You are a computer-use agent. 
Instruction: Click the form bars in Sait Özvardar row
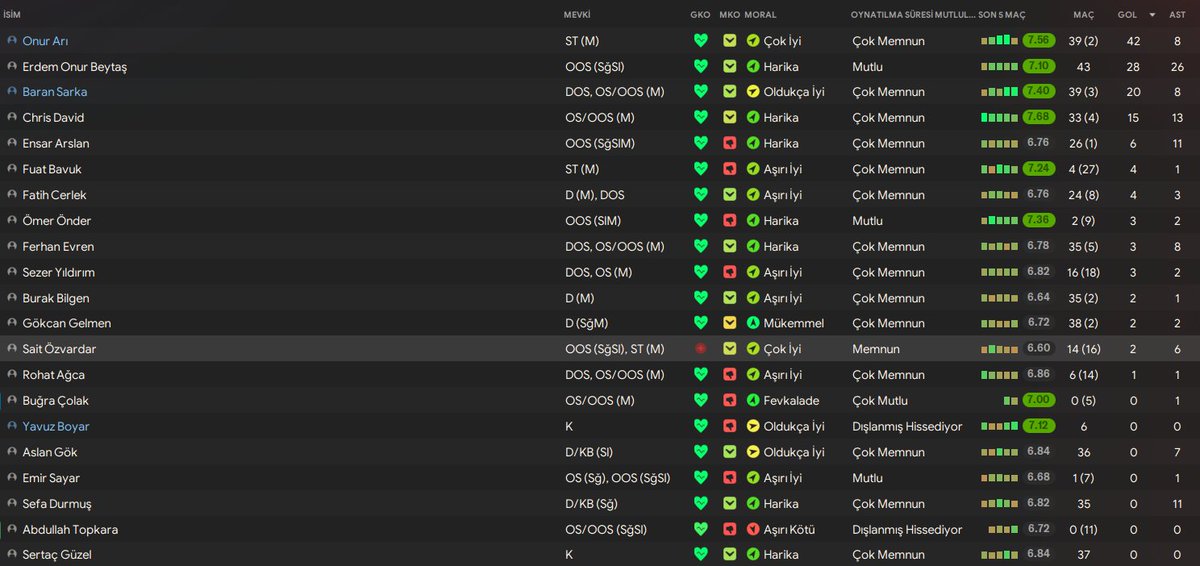pyautogui.click(x=999, y=349)
